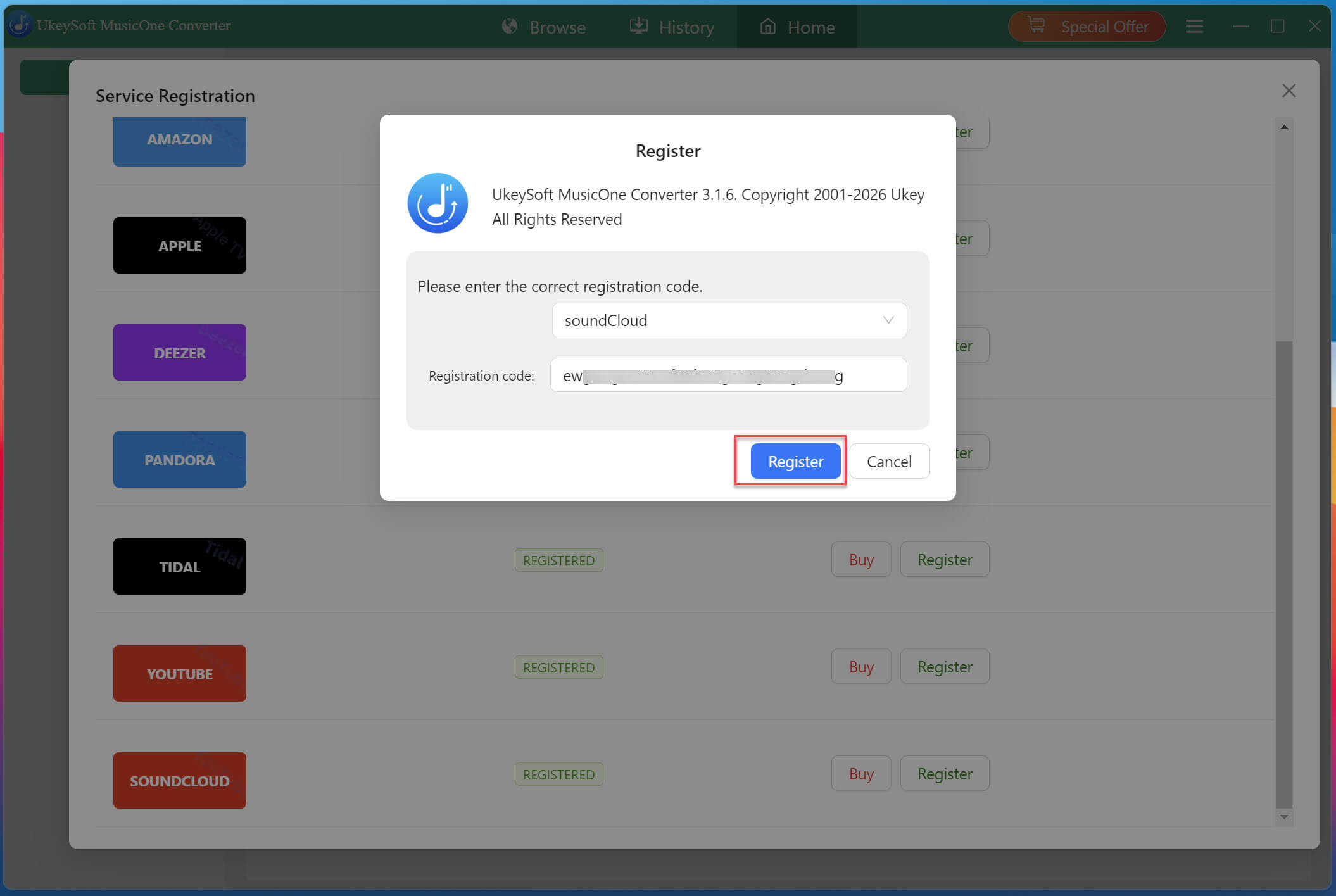Click the REGISTERED badge in the SOUNDCLOUD row
1336x896 pixels.
tap(558, 774)
